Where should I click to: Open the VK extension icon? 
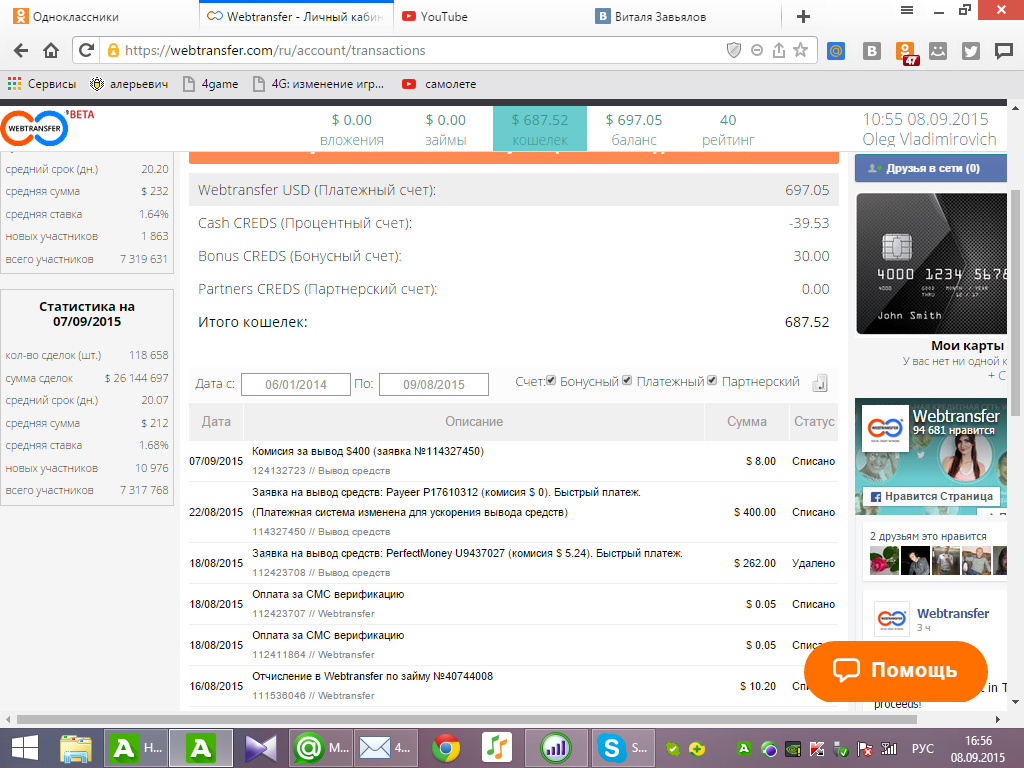click(x=872, y=51)
